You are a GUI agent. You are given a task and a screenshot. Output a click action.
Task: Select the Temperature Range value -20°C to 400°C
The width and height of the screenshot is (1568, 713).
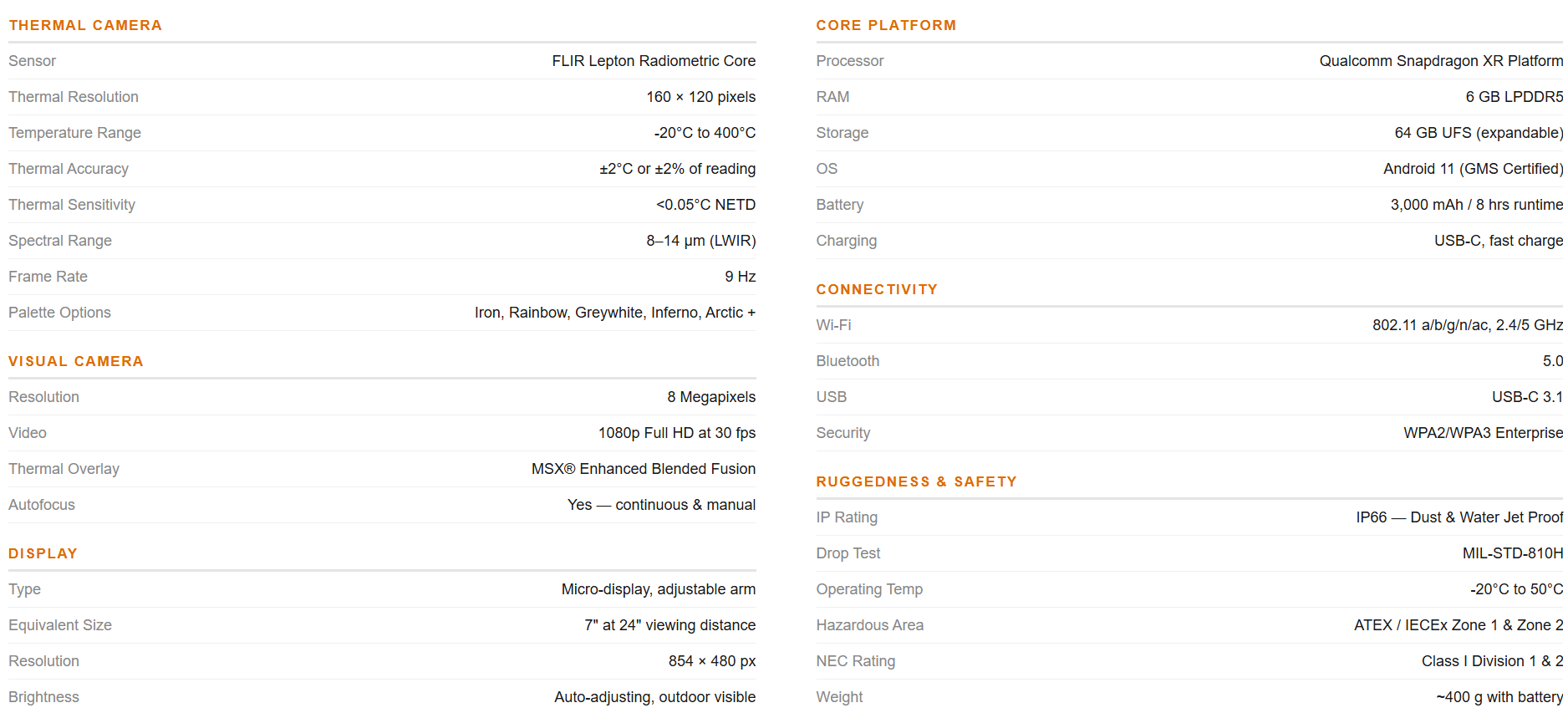tap(705, 133)
